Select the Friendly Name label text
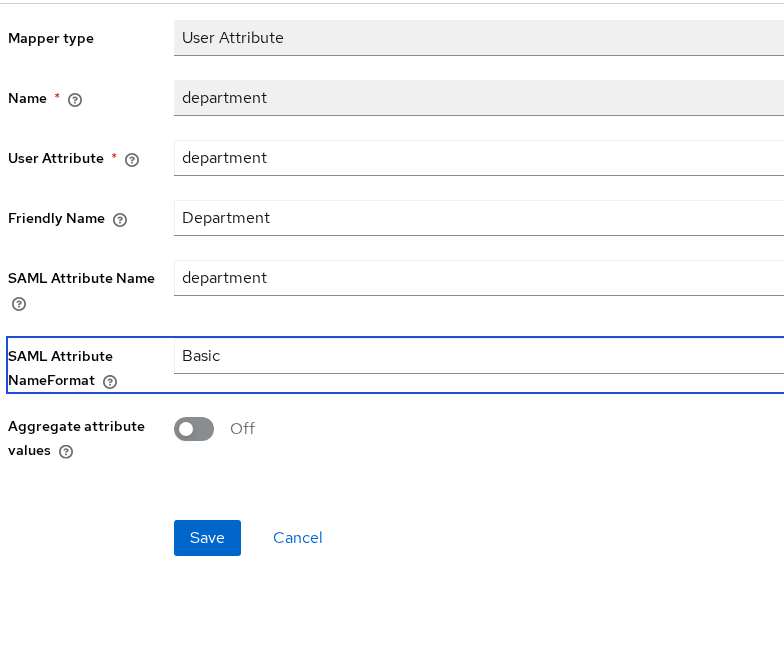784x651 pixels. point(56,218)
